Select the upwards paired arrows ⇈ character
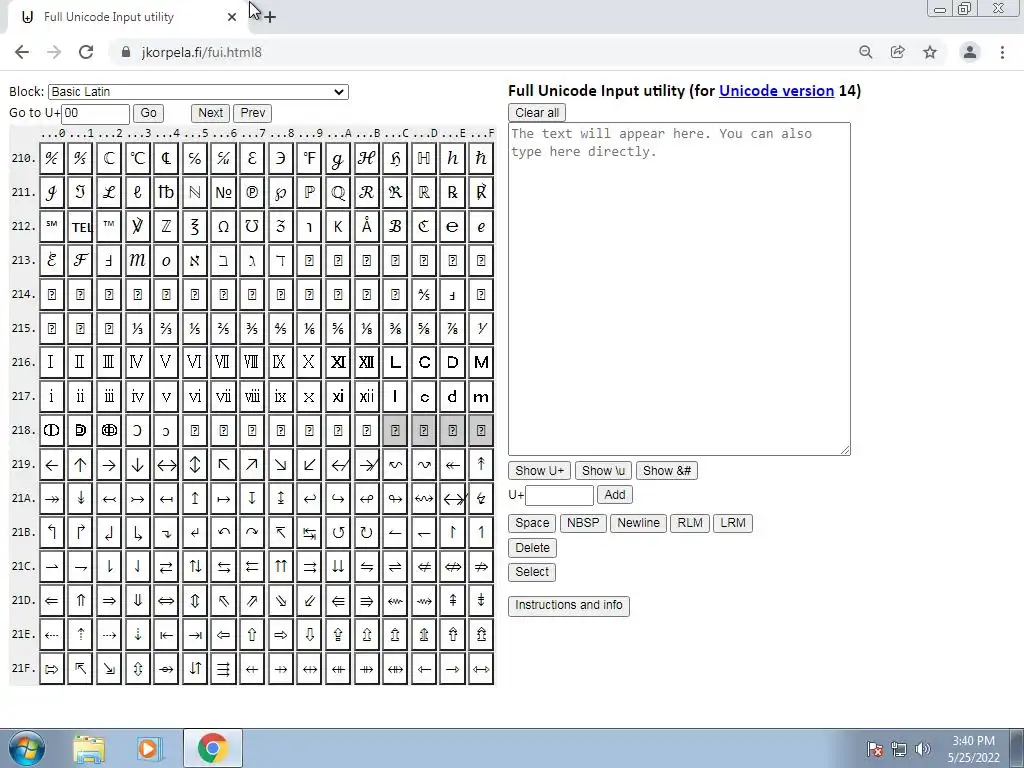Screen dimensions: 1024x768 tap(280, 567)
